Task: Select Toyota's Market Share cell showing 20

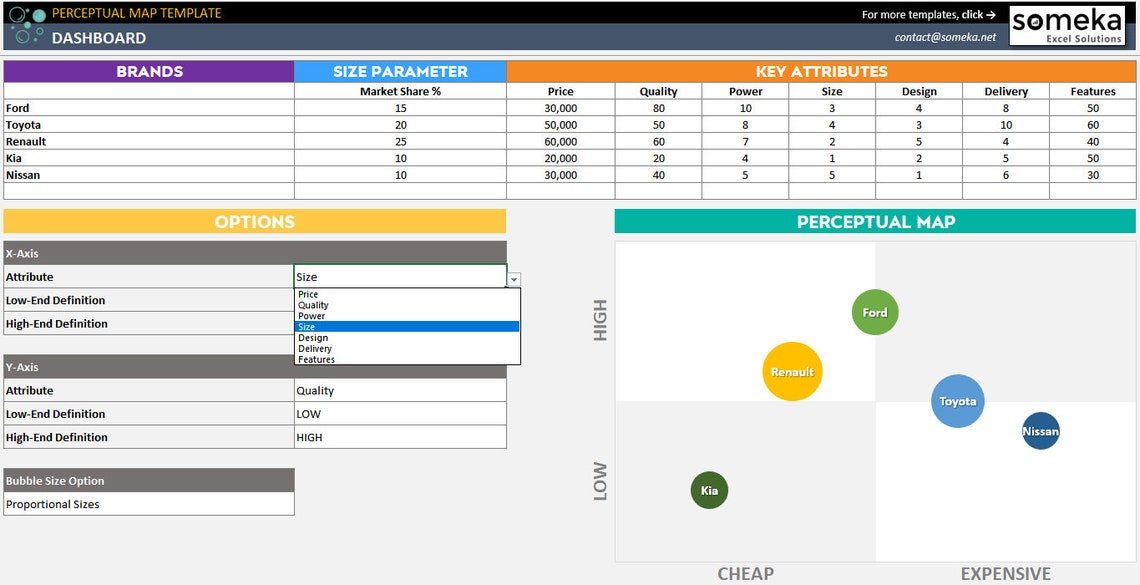Action: pos(399,124)
